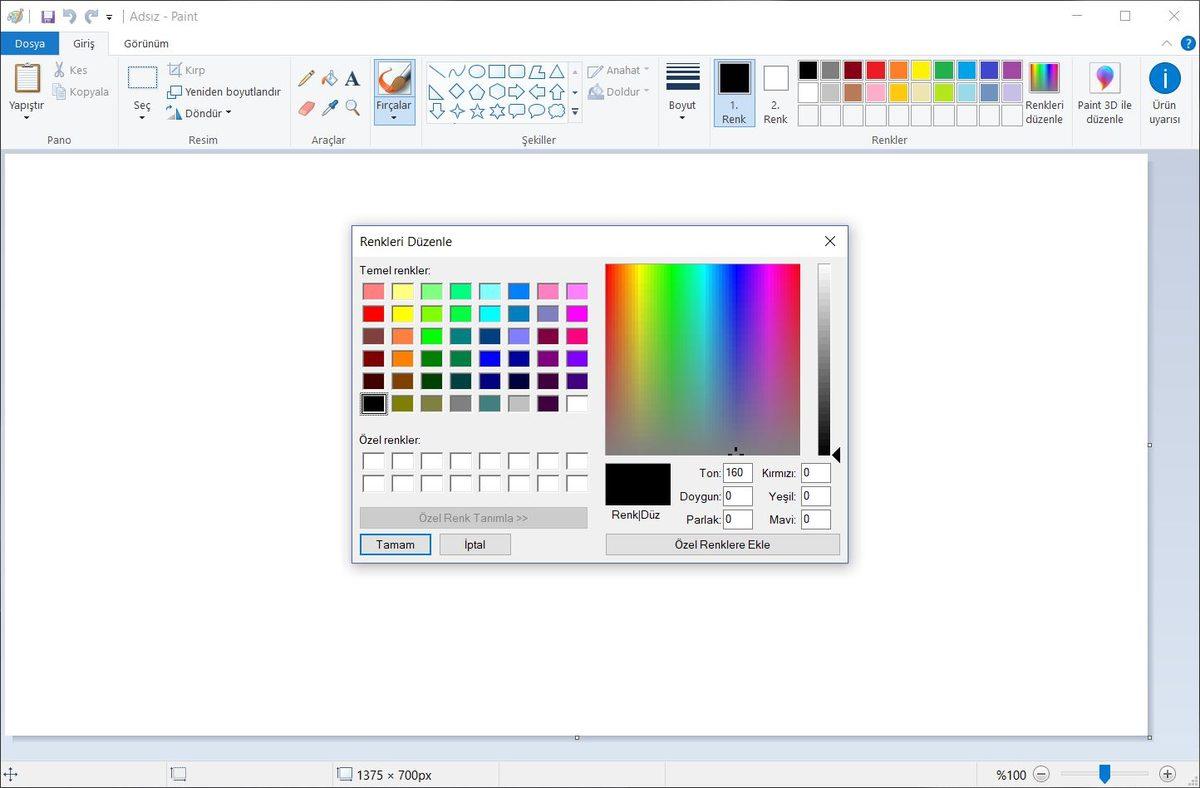
Task: Switch to the Görünüm ribbon tab
Action: pos(146,43)
